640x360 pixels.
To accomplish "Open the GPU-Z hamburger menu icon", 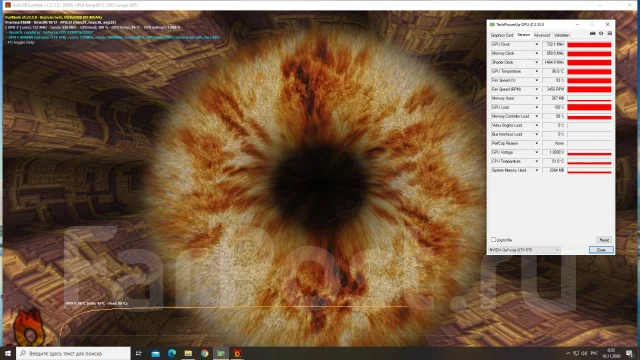I will pos(609,33).
